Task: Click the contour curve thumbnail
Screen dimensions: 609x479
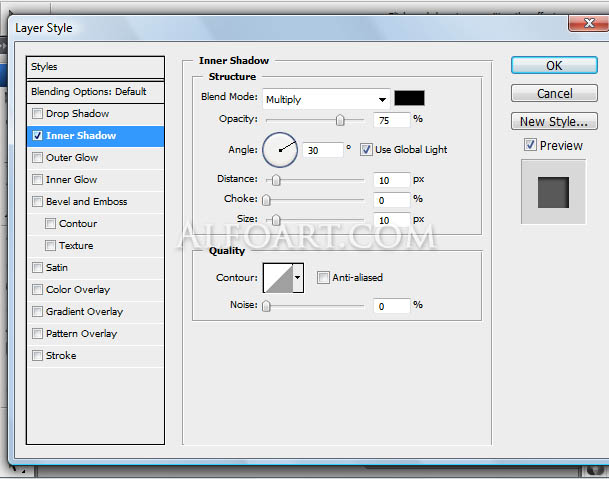Action: pyautogui.click(x=278, y=277)
